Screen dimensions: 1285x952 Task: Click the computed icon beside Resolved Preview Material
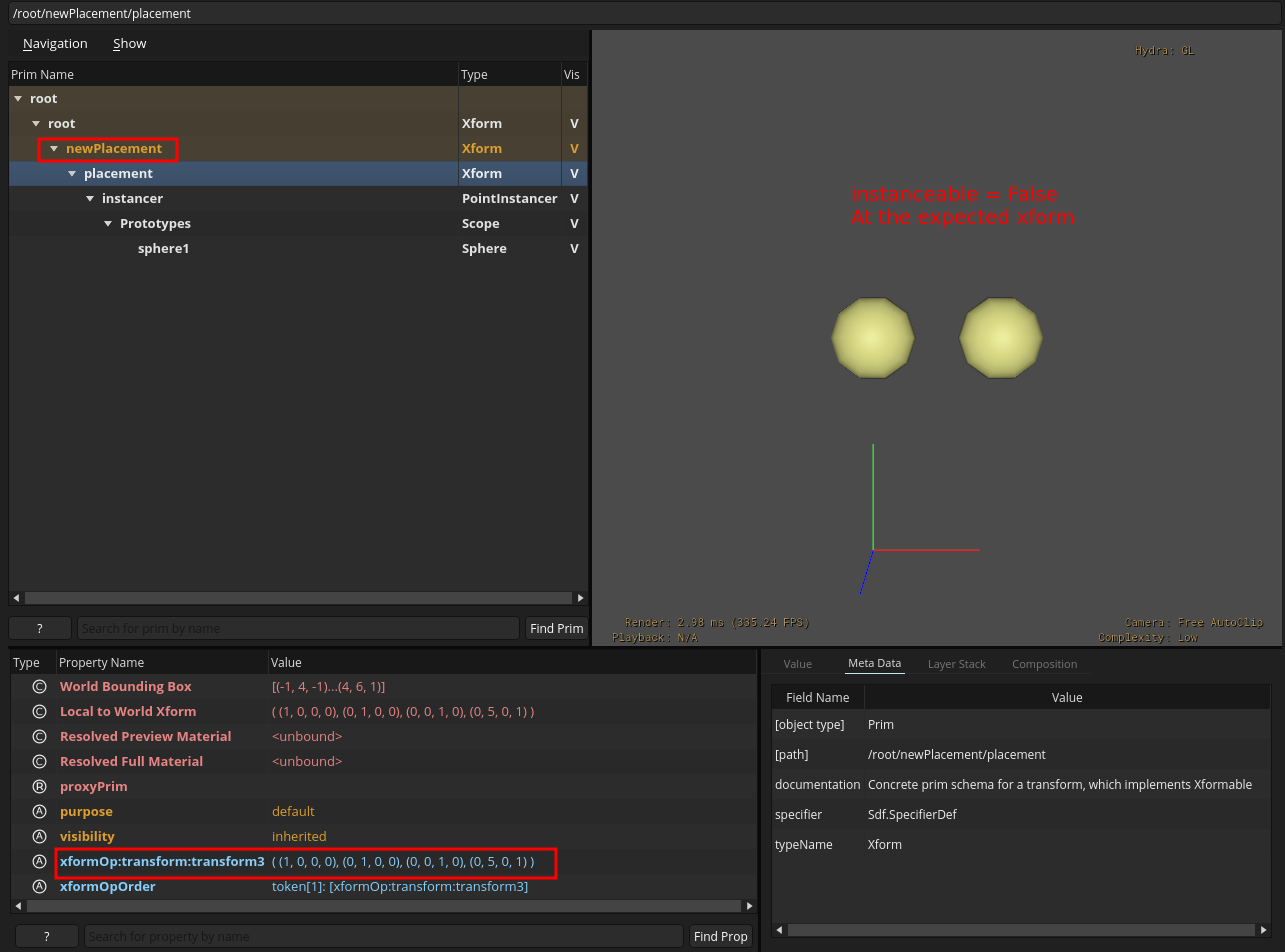40,737
